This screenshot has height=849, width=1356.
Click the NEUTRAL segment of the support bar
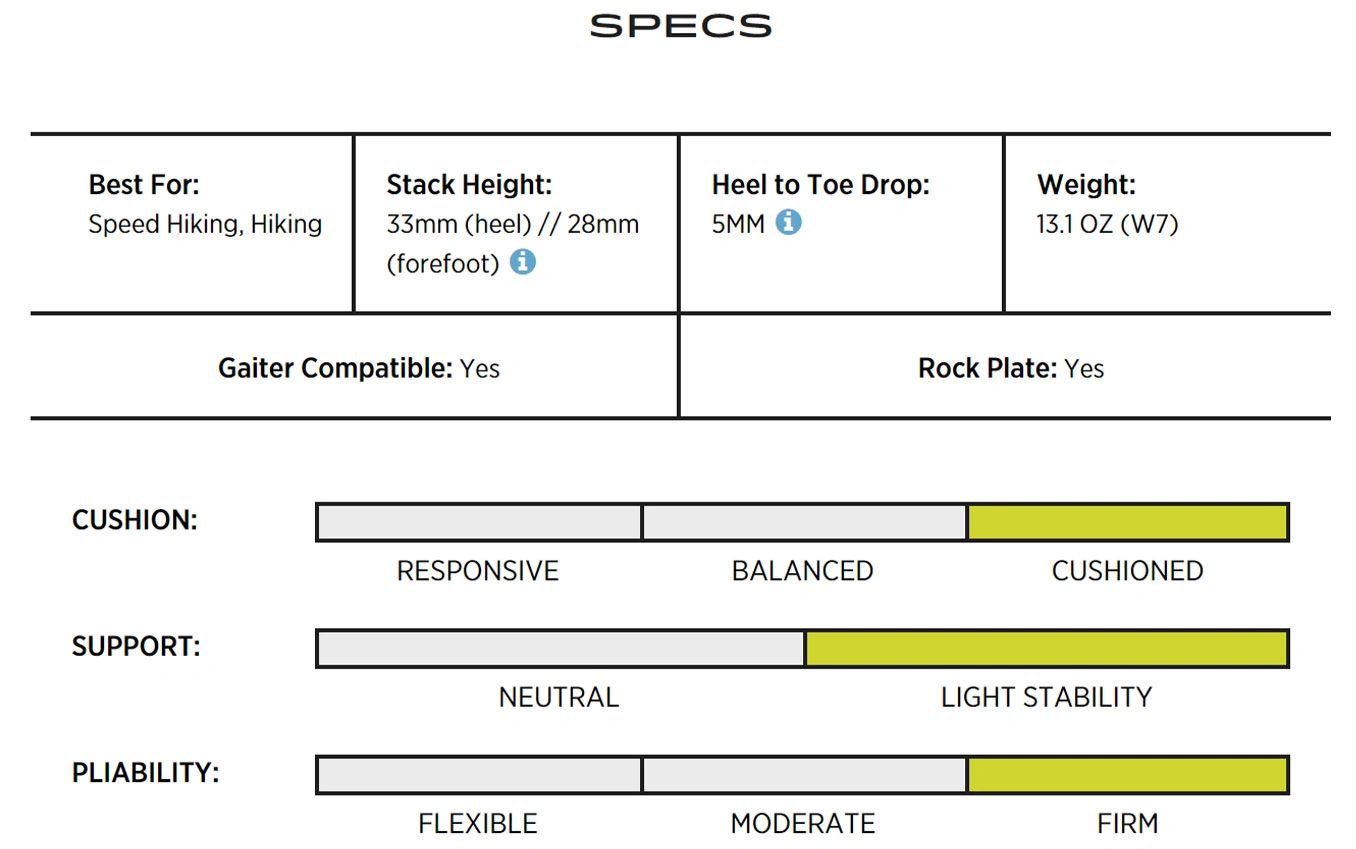pos(560,649)
